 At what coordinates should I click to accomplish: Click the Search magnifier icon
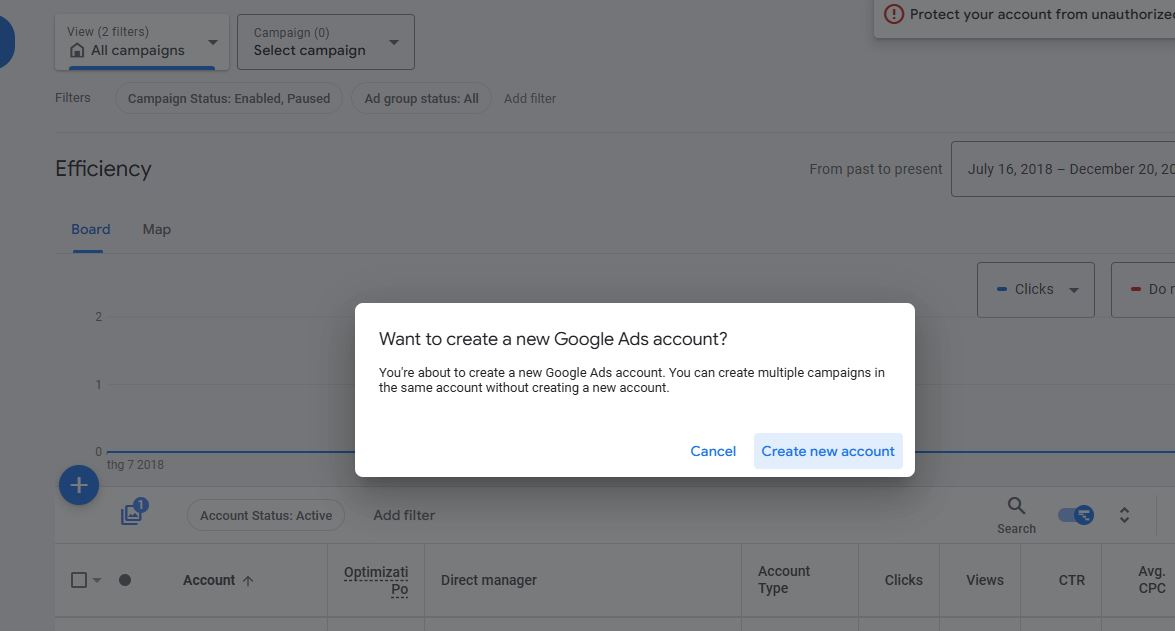pos(1016,506)
